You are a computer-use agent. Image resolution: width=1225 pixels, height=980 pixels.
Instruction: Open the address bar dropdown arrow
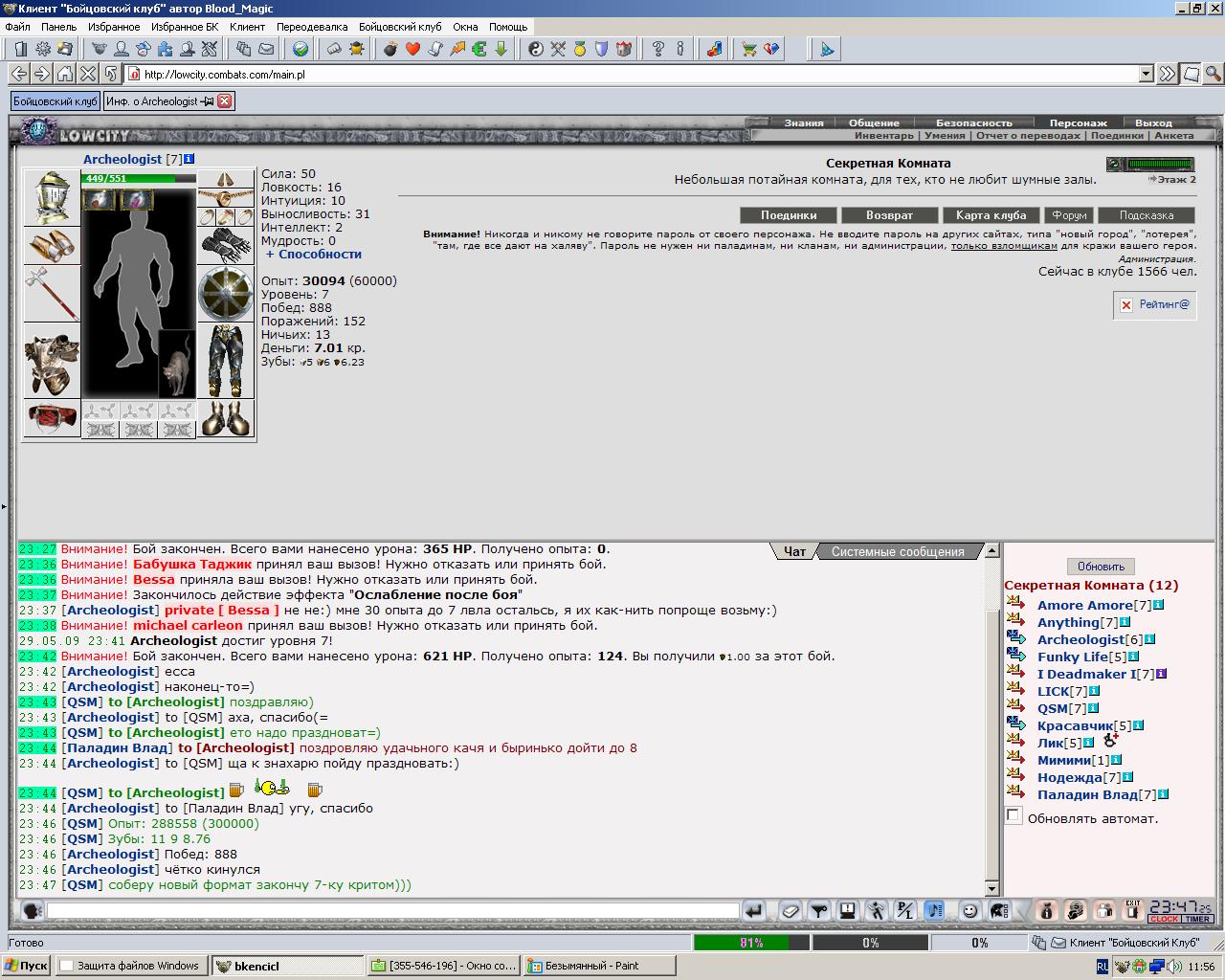coord(1147,74)
